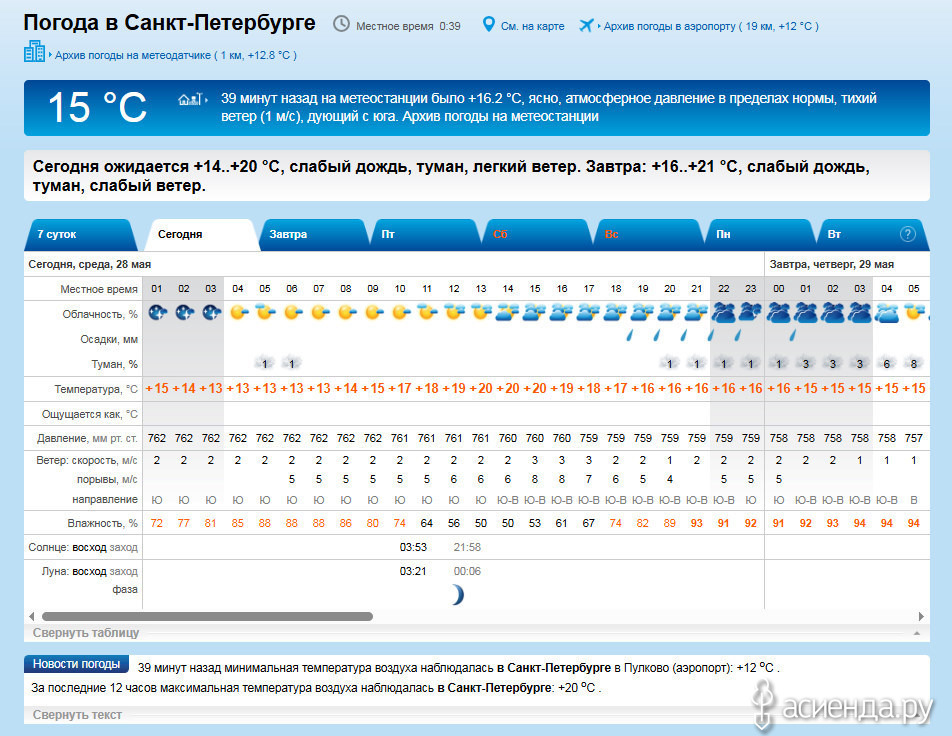Screen dimensions: 952x736
Task: Click the cloudiness icon for hour 10 today
Action: tap(400, 313)
